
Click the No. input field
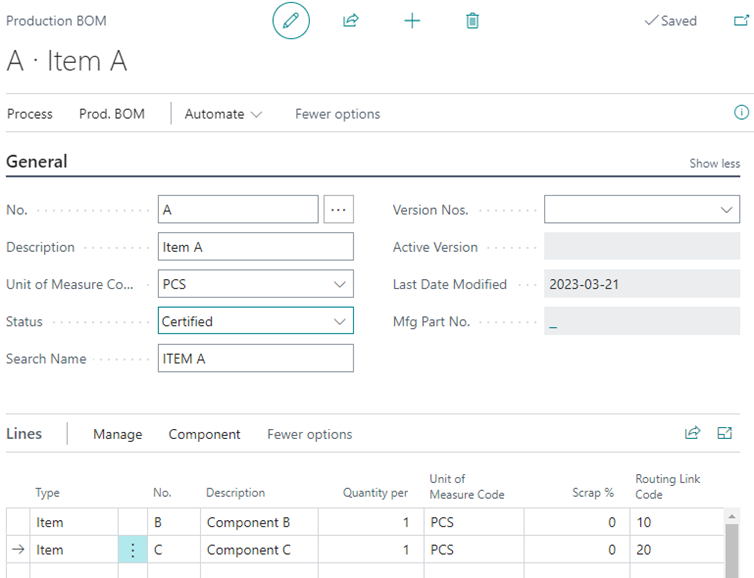coord(238,209)
